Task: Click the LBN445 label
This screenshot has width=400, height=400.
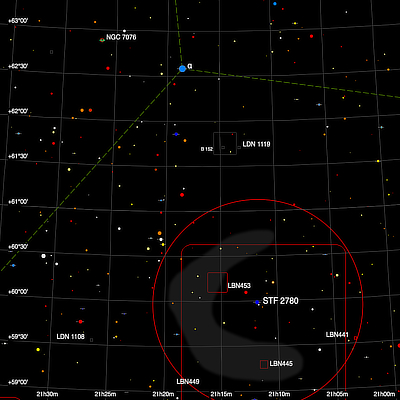Action: click(x=281, y=364)
